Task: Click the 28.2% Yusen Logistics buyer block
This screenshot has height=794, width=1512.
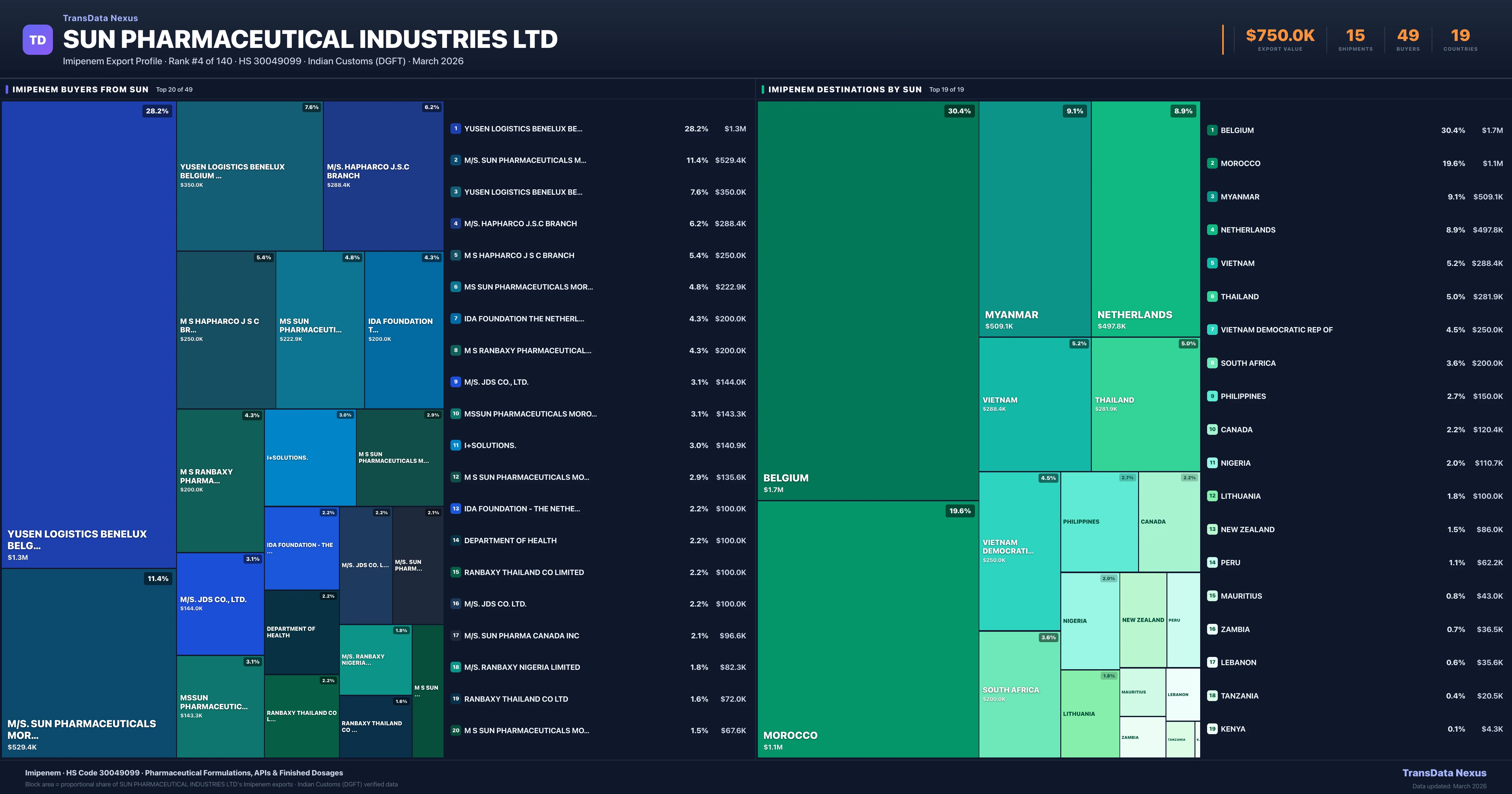Action: (89, 335)
